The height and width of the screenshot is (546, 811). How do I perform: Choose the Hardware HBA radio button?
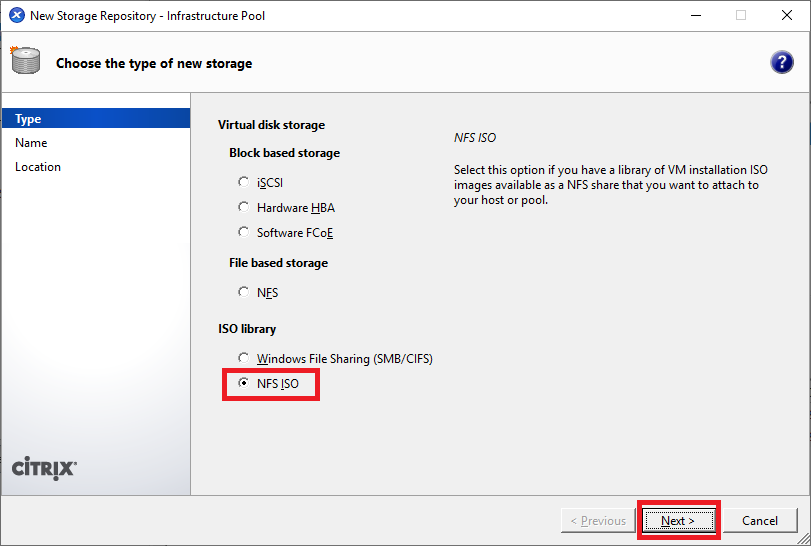[243, 207]
